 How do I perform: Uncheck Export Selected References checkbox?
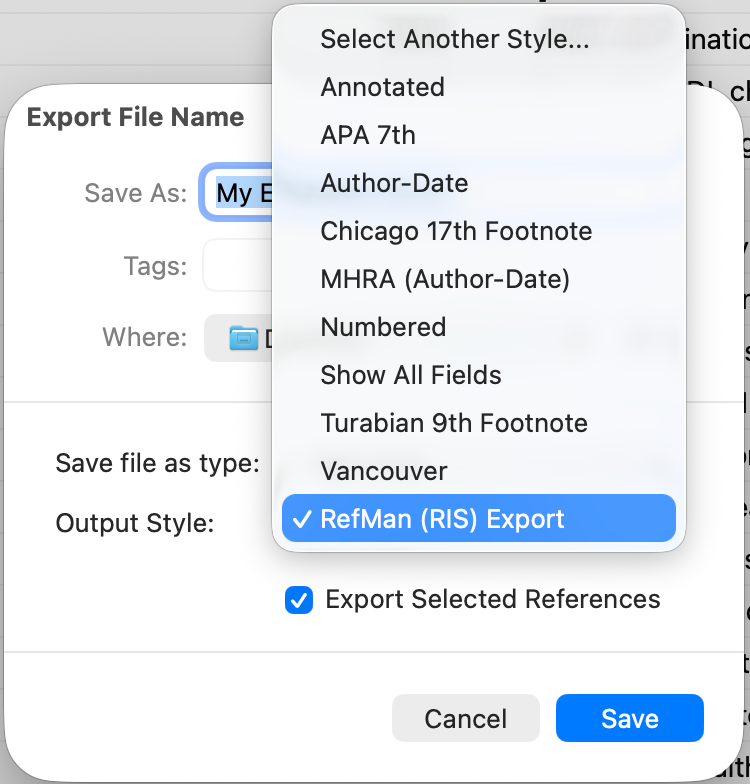299,600
